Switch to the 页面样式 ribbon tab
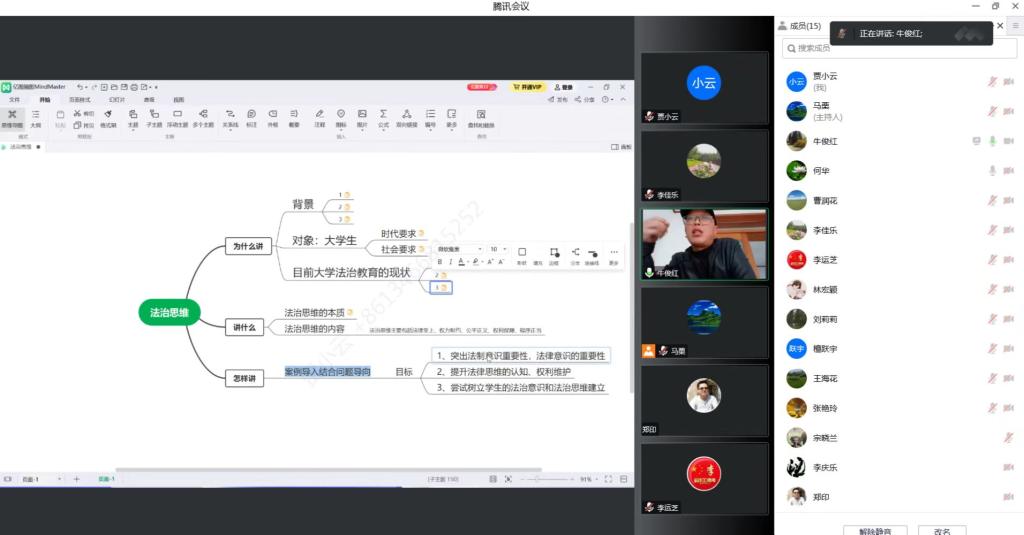 78,100
